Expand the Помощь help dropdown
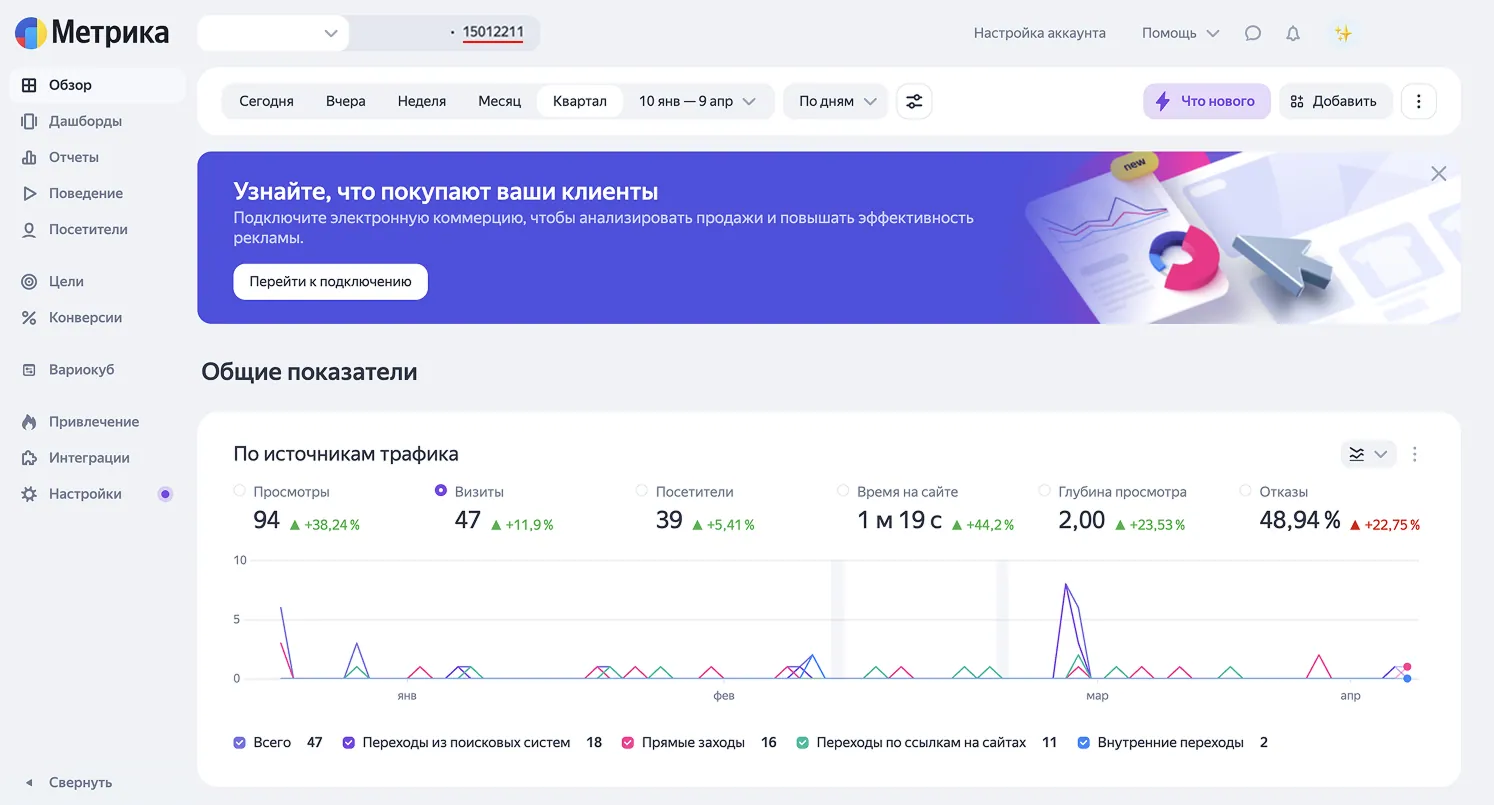Viewport: 1494px width, 805px height. (1181, 33)
